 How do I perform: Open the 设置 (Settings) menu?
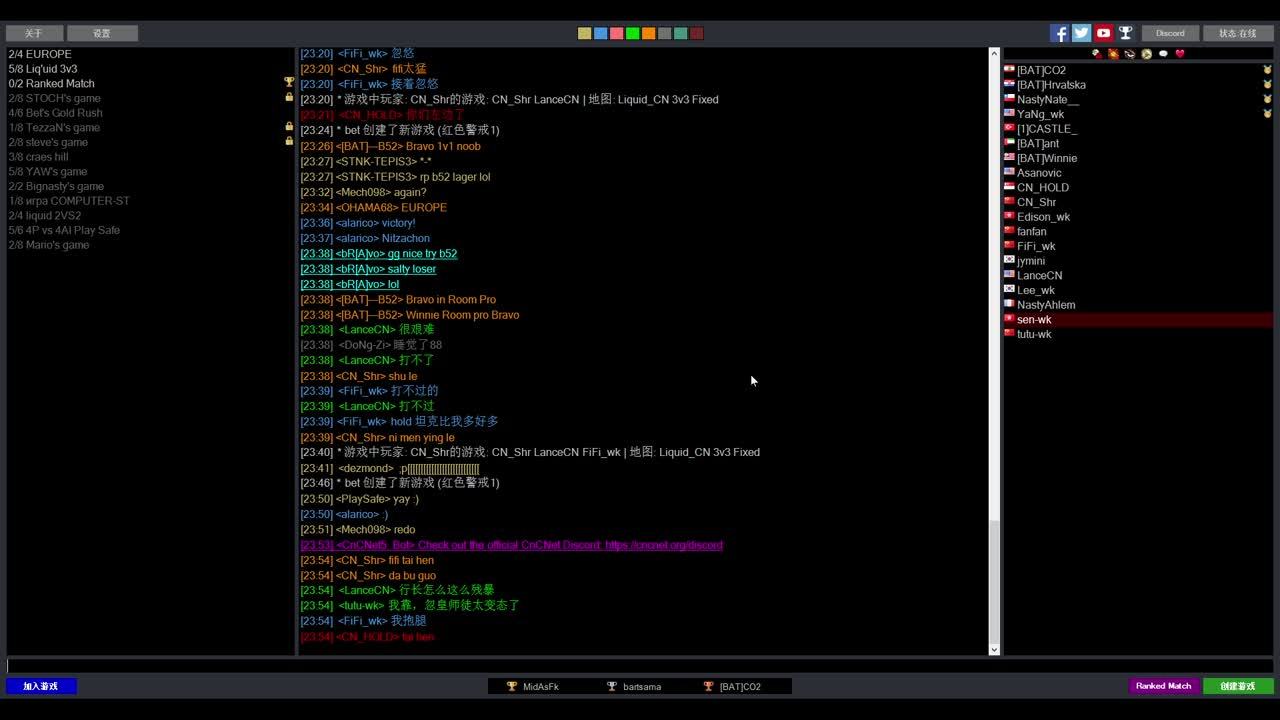click(x=102, y=33)
